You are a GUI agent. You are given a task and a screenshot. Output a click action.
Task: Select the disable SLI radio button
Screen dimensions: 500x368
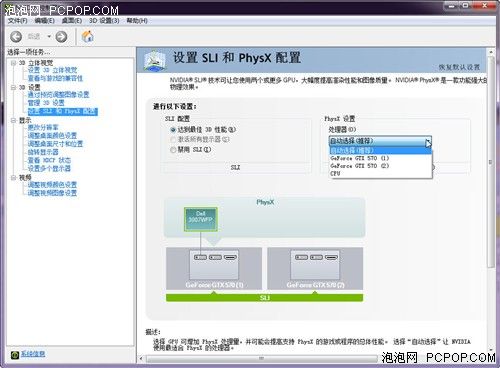173,150
